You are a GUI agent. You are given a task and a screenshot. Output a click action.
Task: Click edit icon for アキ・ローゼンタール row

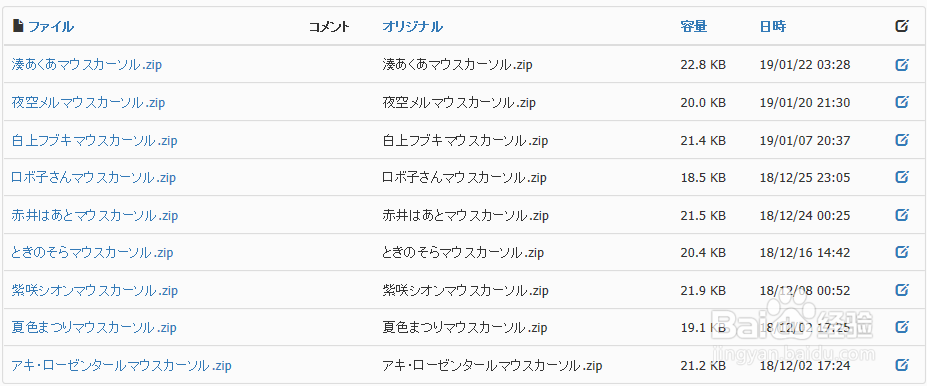coord(902,365)
